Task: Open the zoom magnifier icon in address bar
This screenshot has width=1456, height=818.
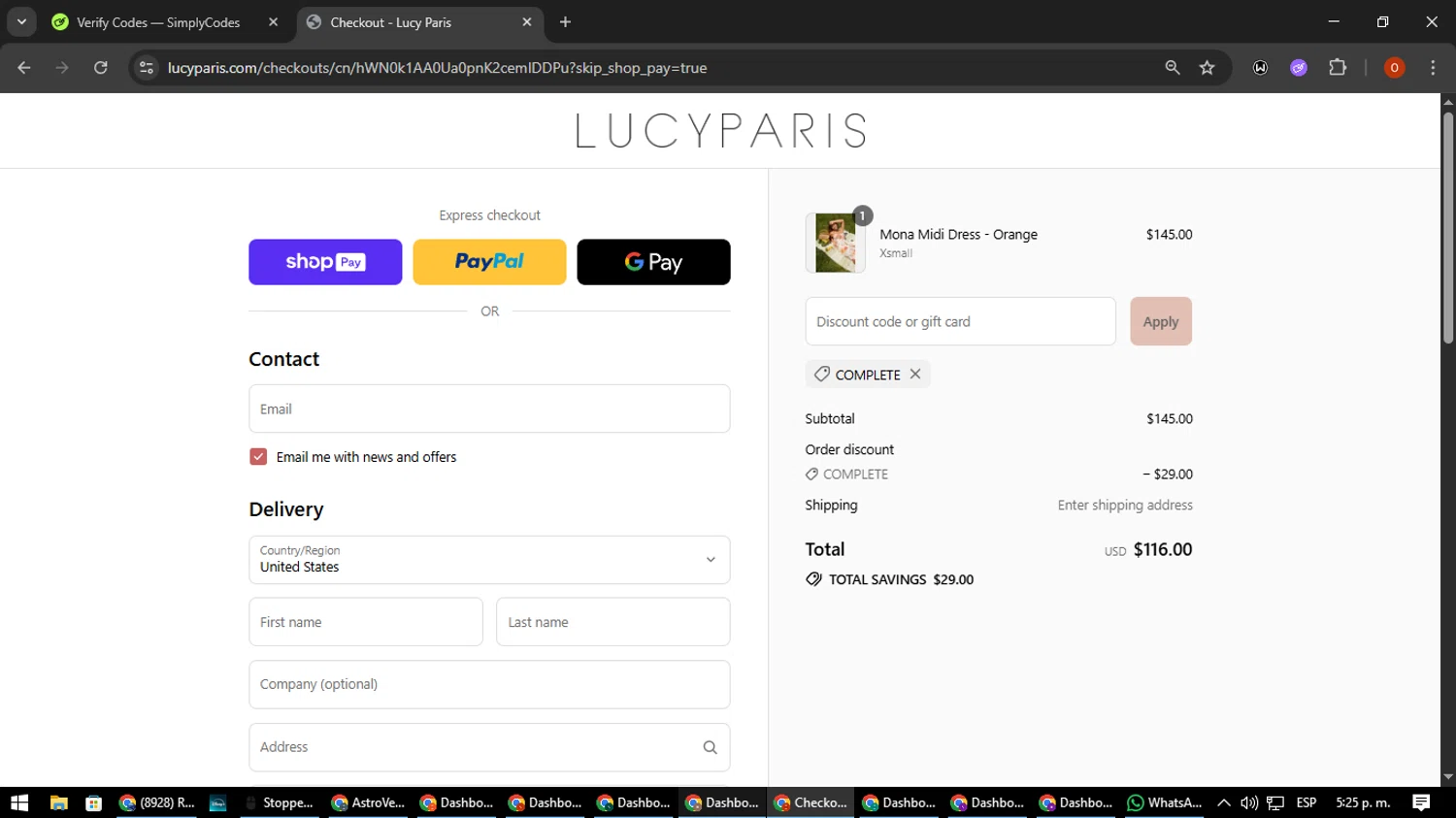Action: tap(1173, 68)
